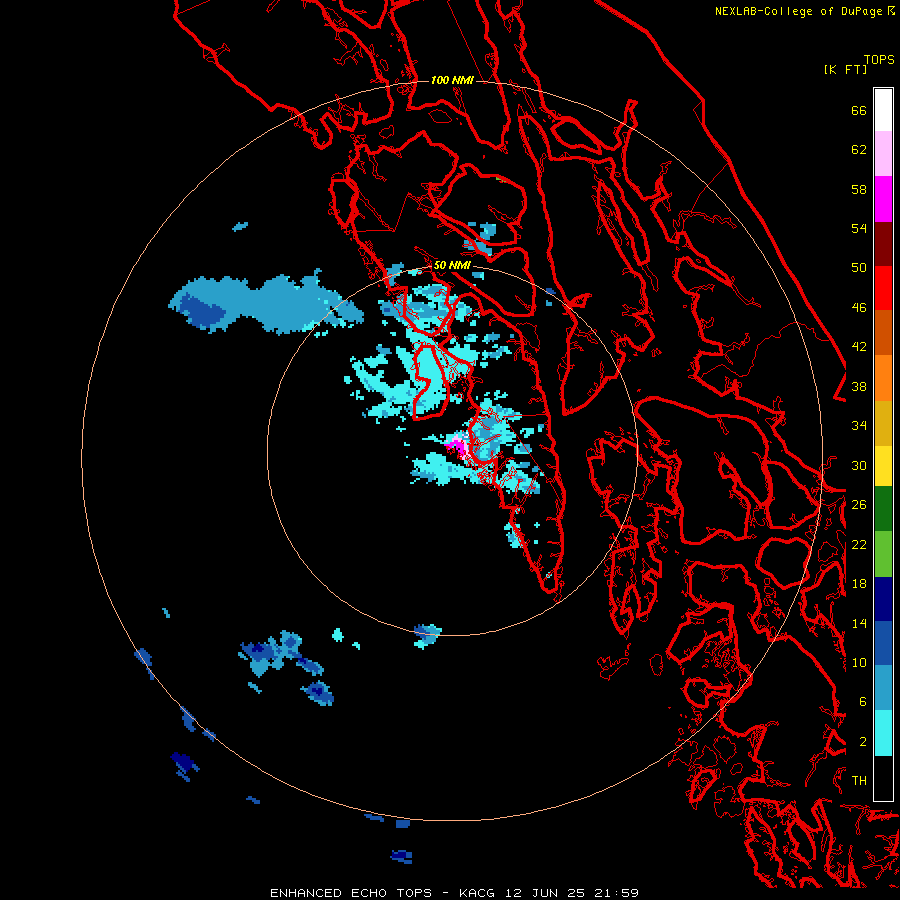900x900 pixels.
Task: Select the navy 22 kft legend swatch
Action: tap(883, 599)
